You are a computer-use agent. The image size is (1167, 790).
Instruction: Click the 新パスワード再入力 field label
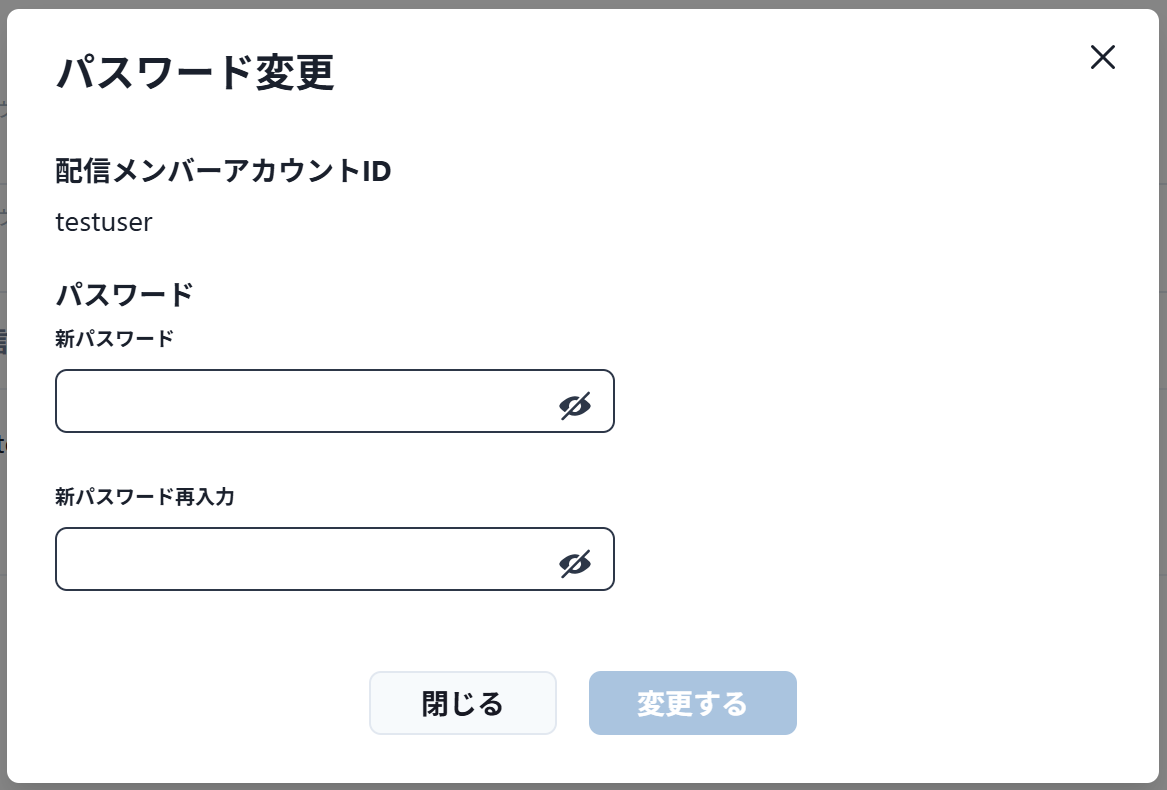click(x=144, y=496)
